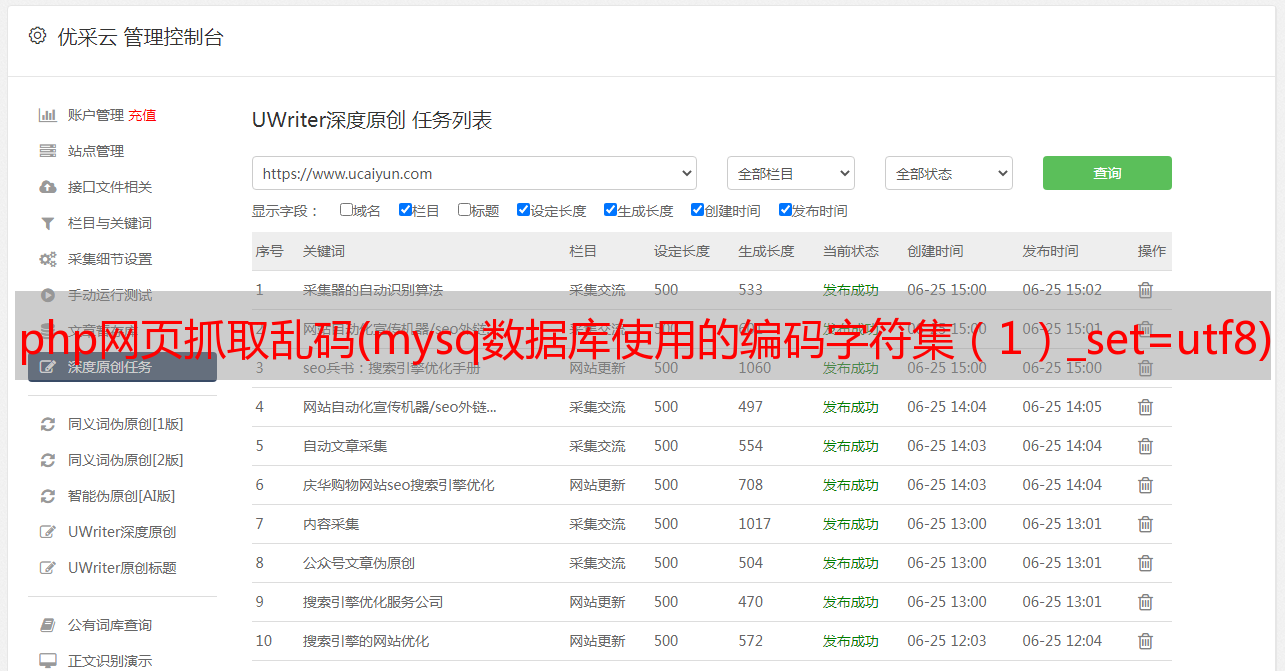
Task: Open the 全部栏目 dropdown
Action: [x=791, y=173]
